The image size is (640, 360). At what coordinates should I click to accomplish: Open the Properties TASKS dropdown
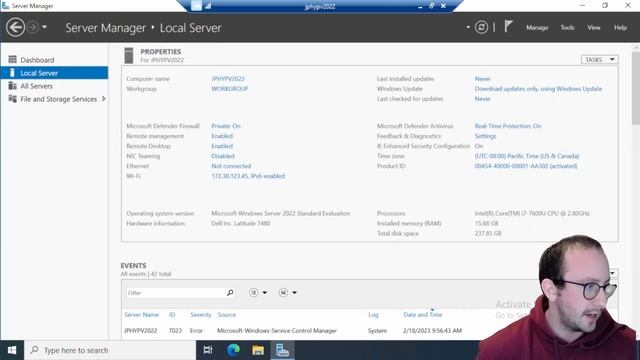[x=599, y=60]
